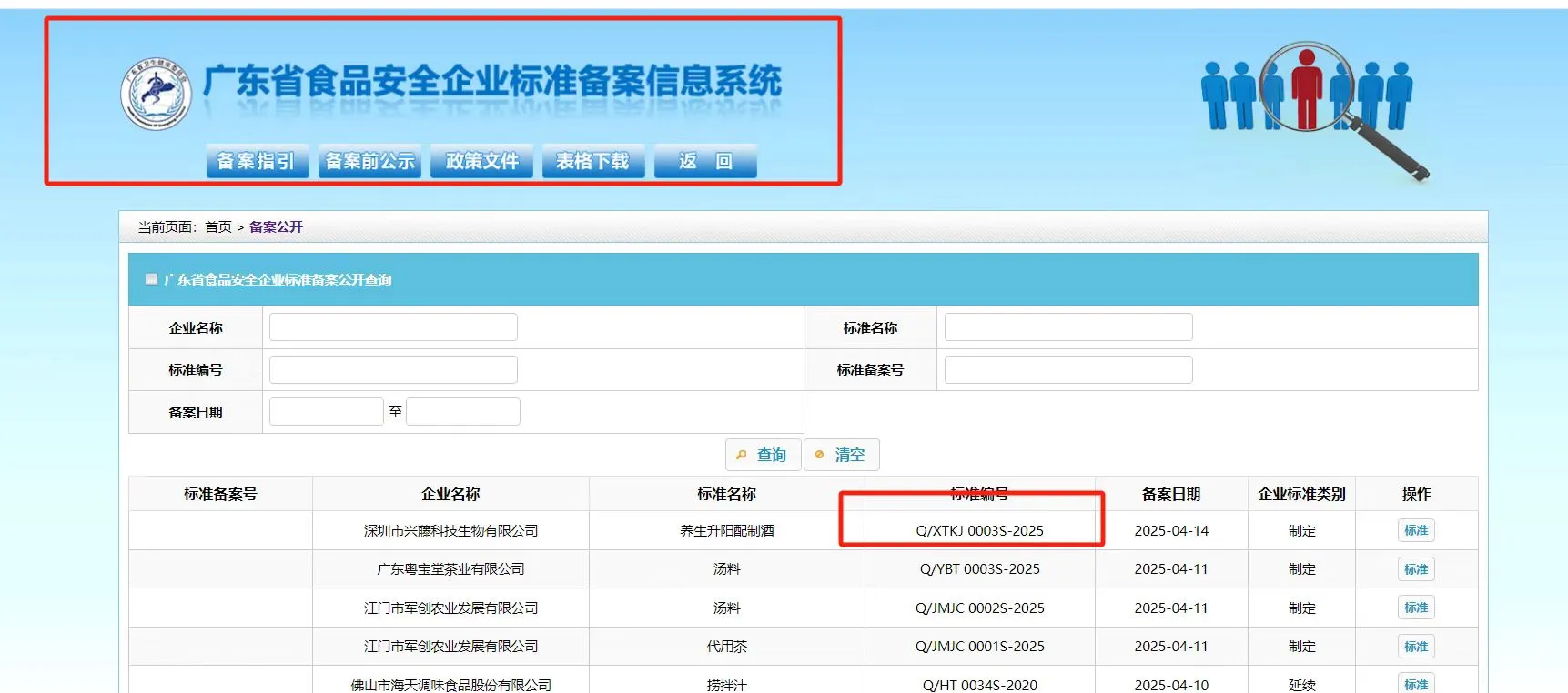Click the small icon beside panel title

(151, 279)
